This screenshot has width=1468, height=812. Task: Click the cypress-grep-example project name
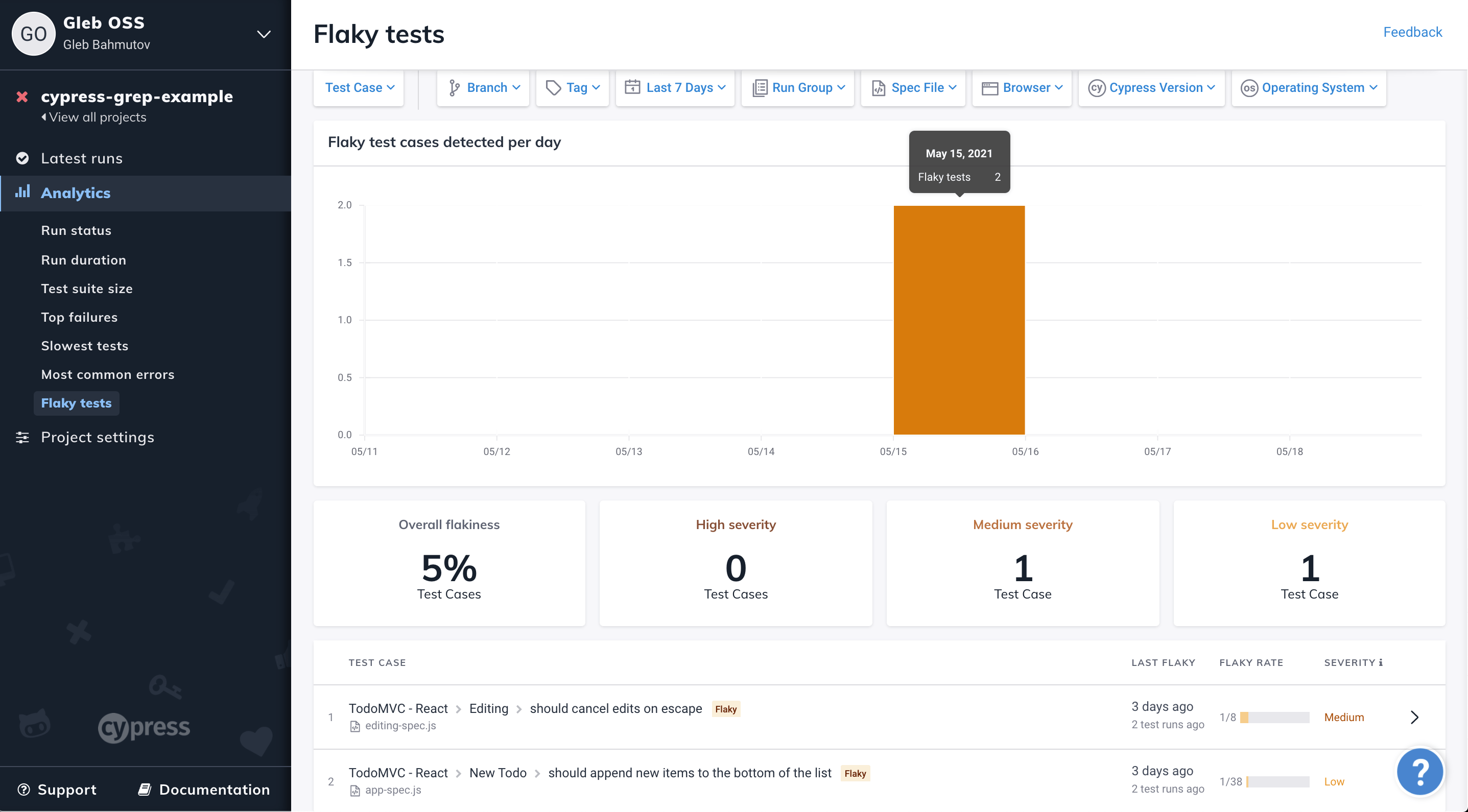[137, 97]
